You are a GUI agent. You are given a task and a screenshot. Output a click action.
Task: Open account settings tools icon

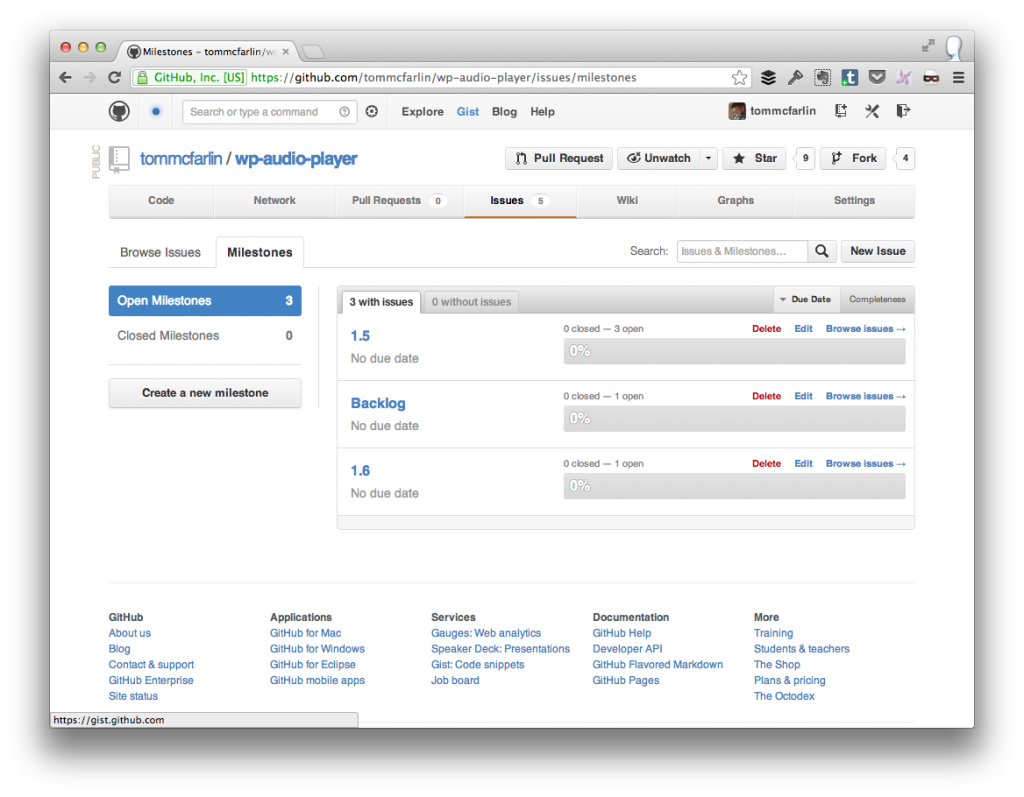[x=872, y=111]
